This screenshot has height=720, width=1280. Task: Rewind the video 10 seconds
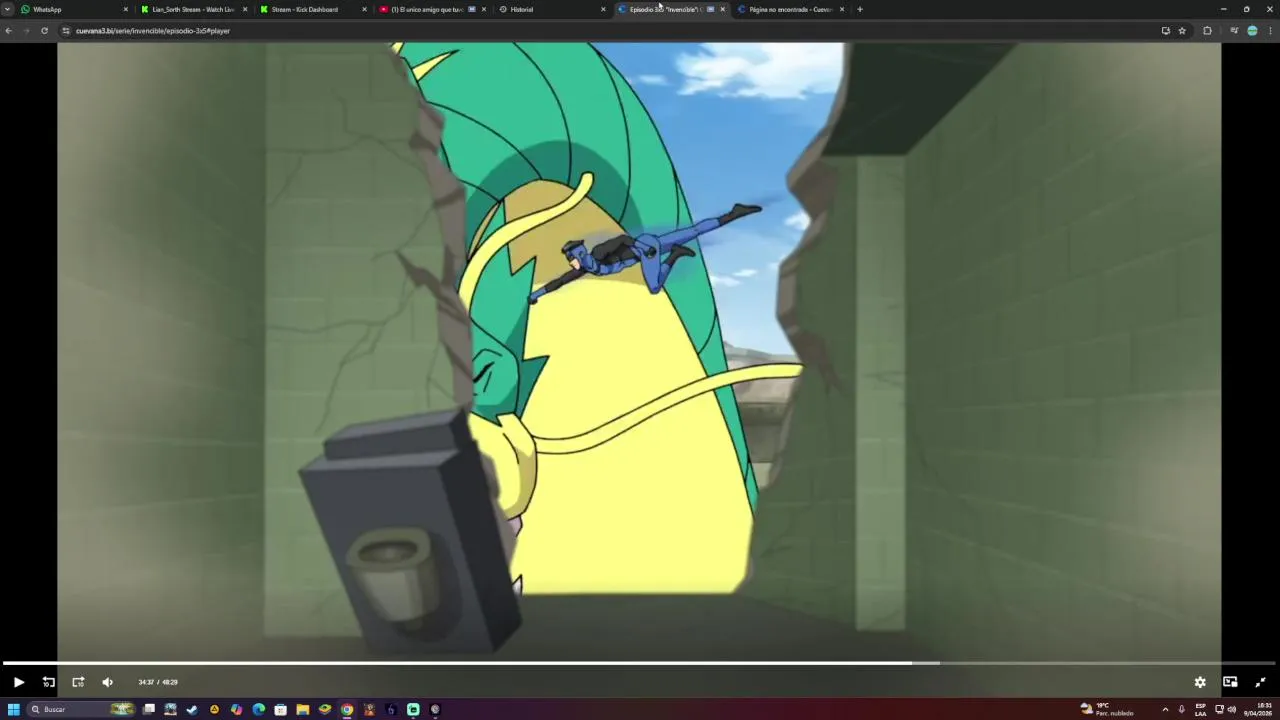coord(48,682)
